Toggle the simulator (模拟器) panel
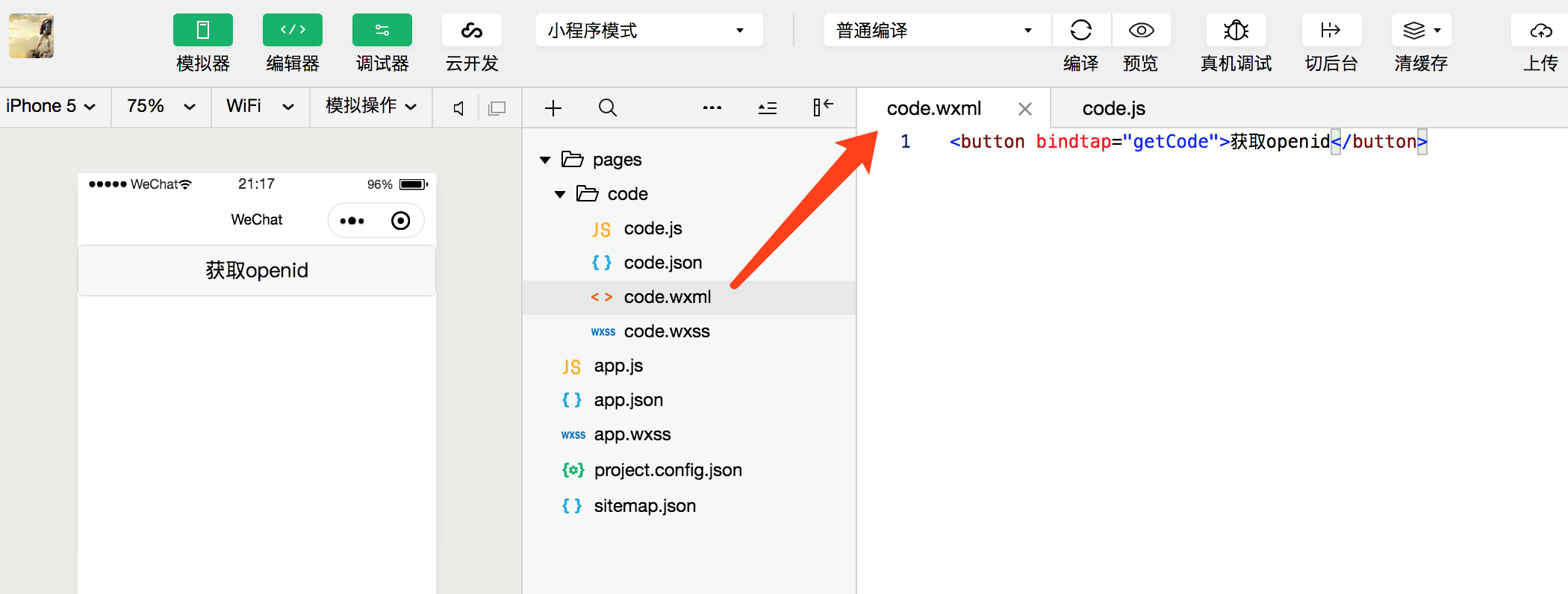This screenshot has width=1568, height=594. click(x=202, y=31)
